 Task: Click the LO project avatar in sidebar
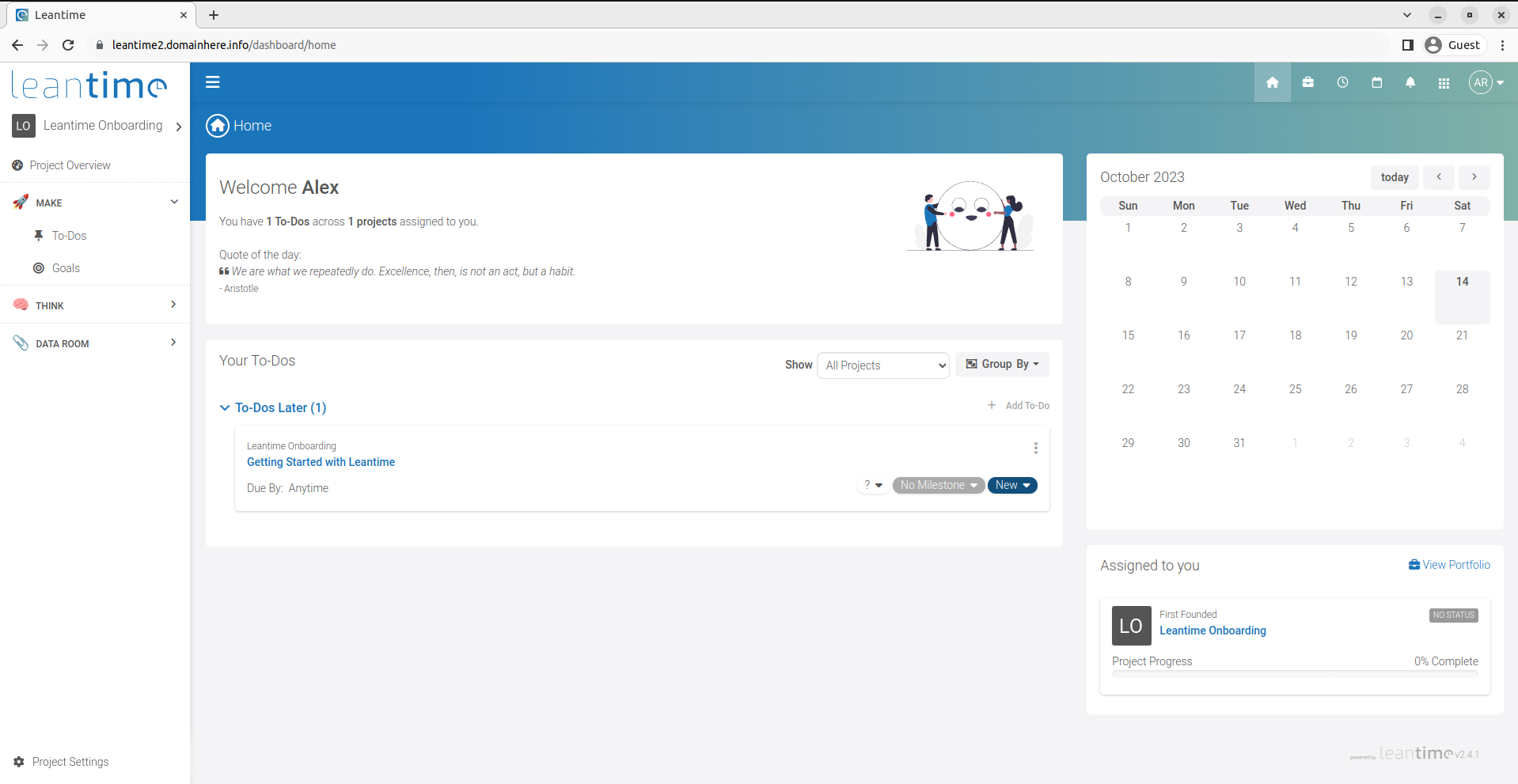pyautogui.click(x=24, y=126)
